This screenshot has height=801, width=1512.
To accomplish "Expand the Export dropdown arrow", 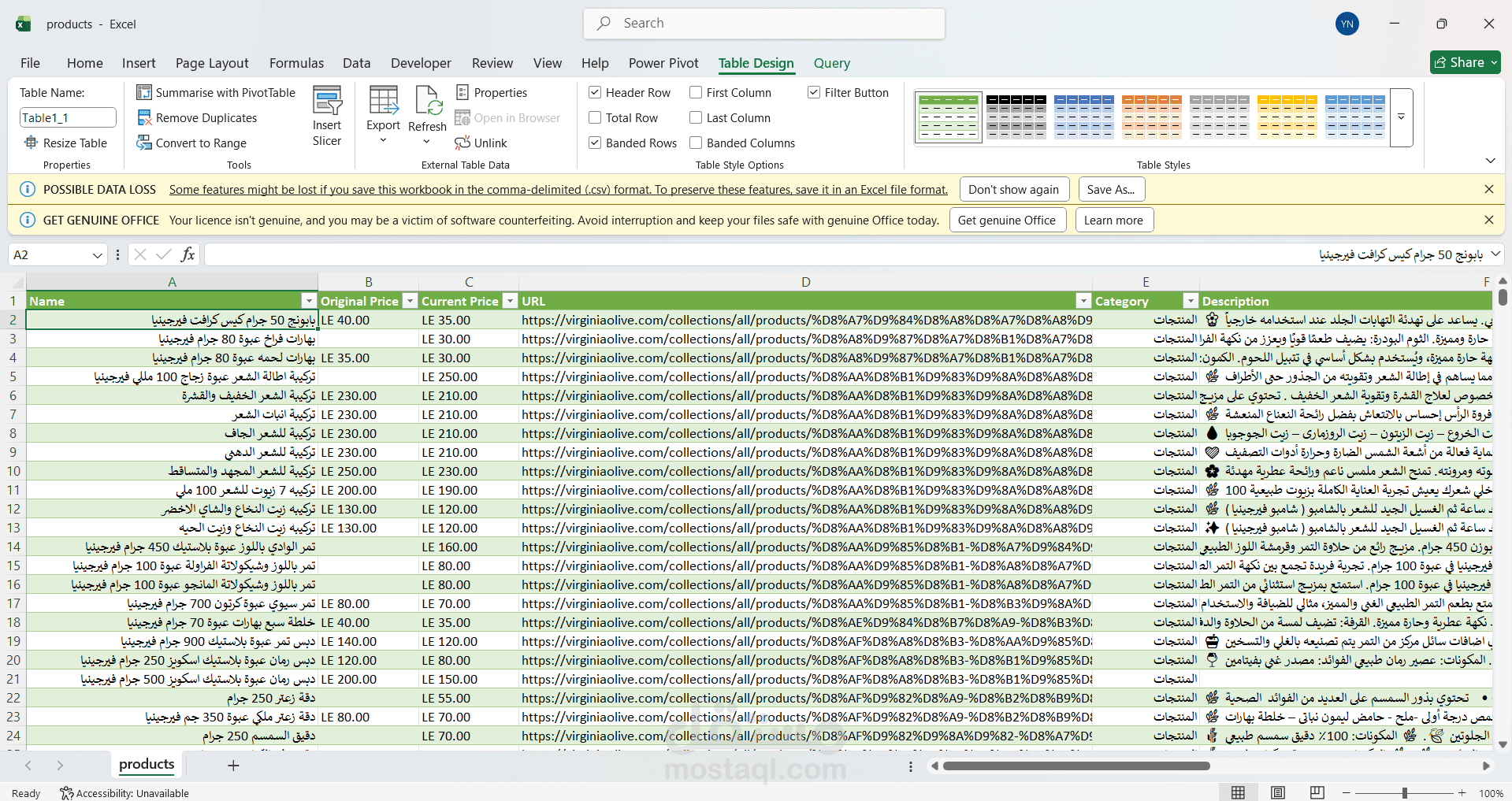I will point(384,141).
